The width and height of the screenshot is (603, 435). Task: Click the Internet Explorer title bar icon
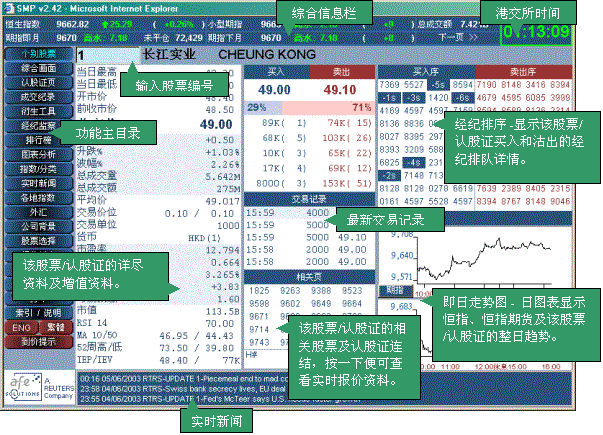[8, 8]
